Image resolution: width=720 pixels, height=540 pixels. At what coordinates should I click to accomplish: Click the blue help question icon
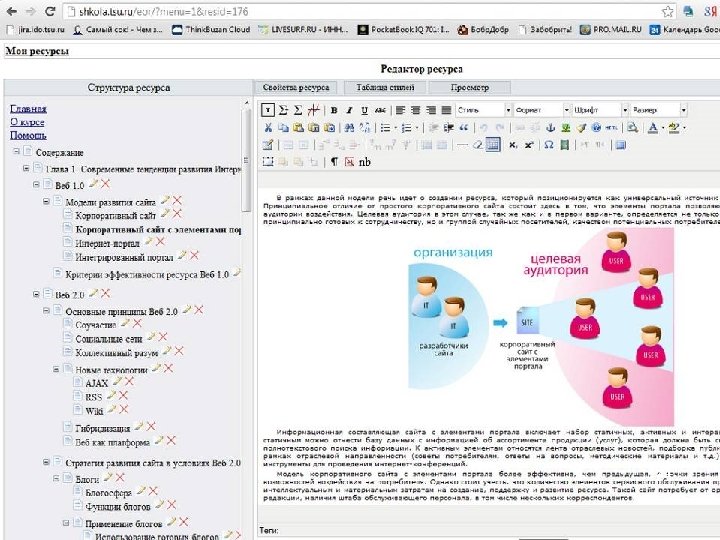click(x=596, y=128)
